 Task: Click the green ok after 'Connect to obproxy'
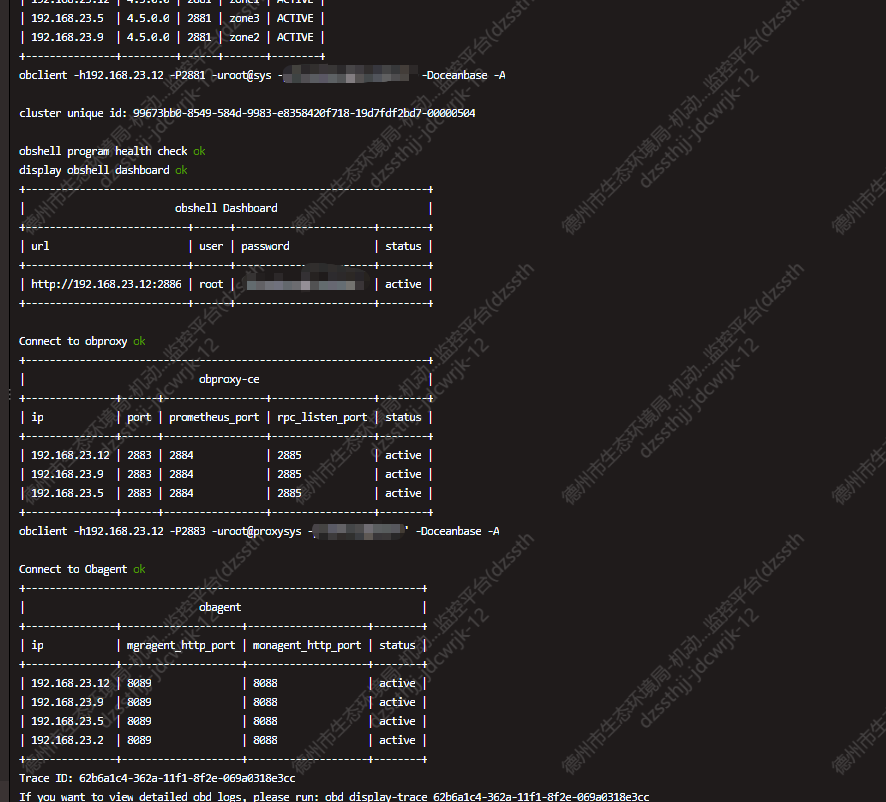[x=139, y=341]
